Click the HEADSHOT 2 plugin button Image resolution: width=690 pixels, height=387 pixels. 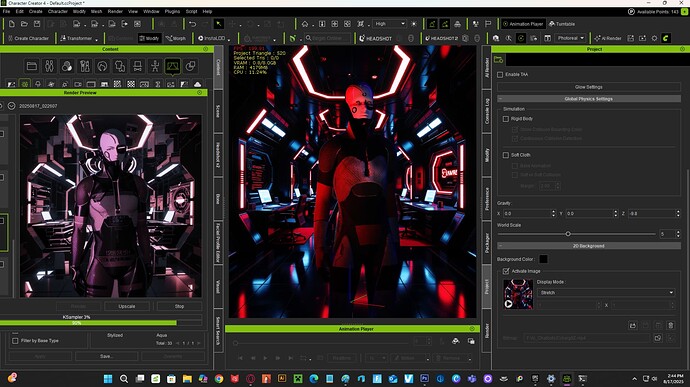442,38
